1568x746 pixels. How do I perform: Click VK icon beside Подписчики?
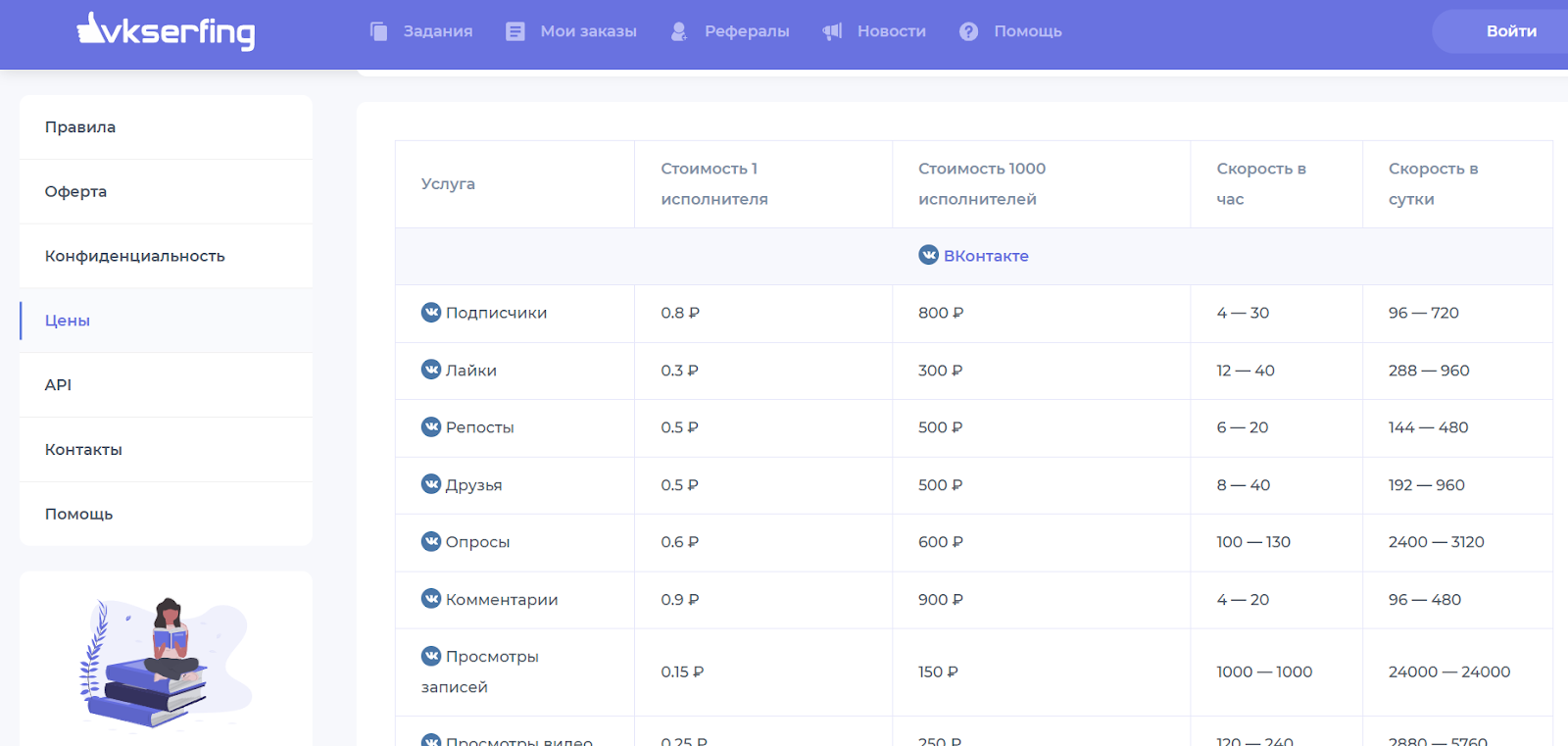point(431,312)
